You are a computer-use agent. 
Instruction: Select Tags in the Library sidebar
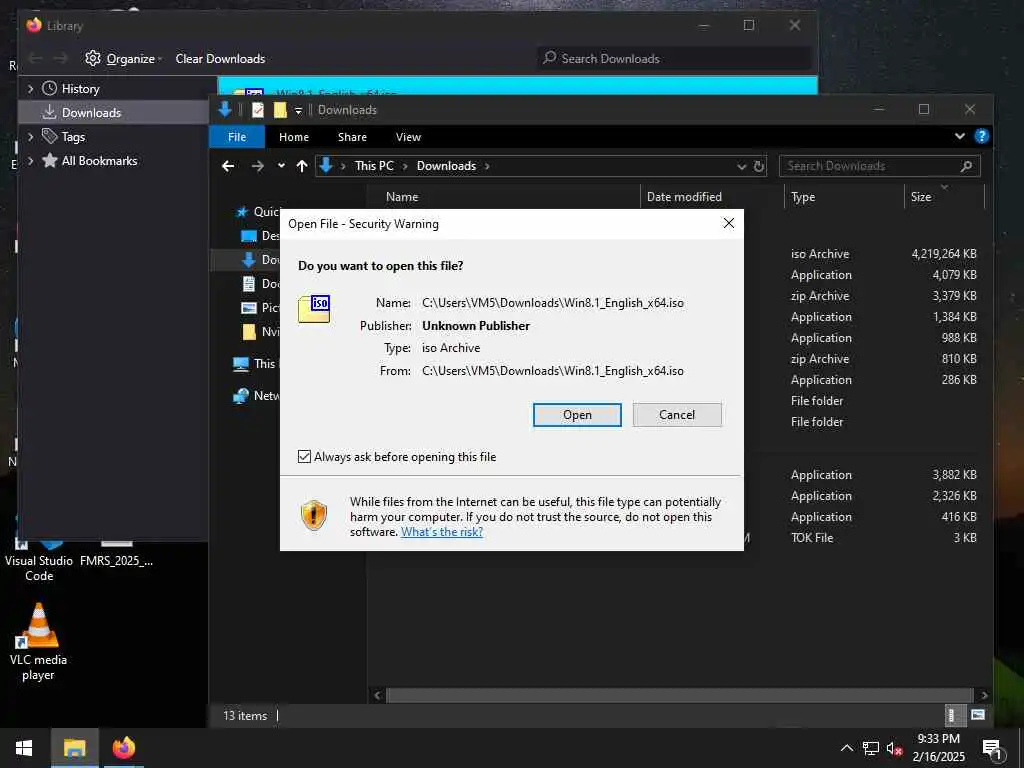[73, 136]
